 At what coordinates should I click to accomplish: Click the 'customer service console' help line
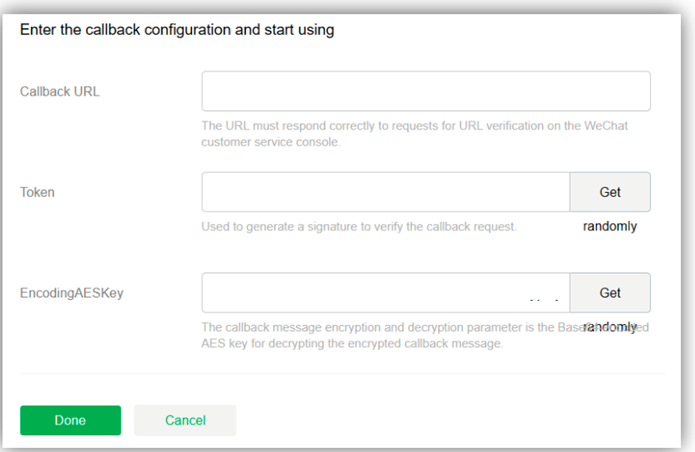coord(271,142)
